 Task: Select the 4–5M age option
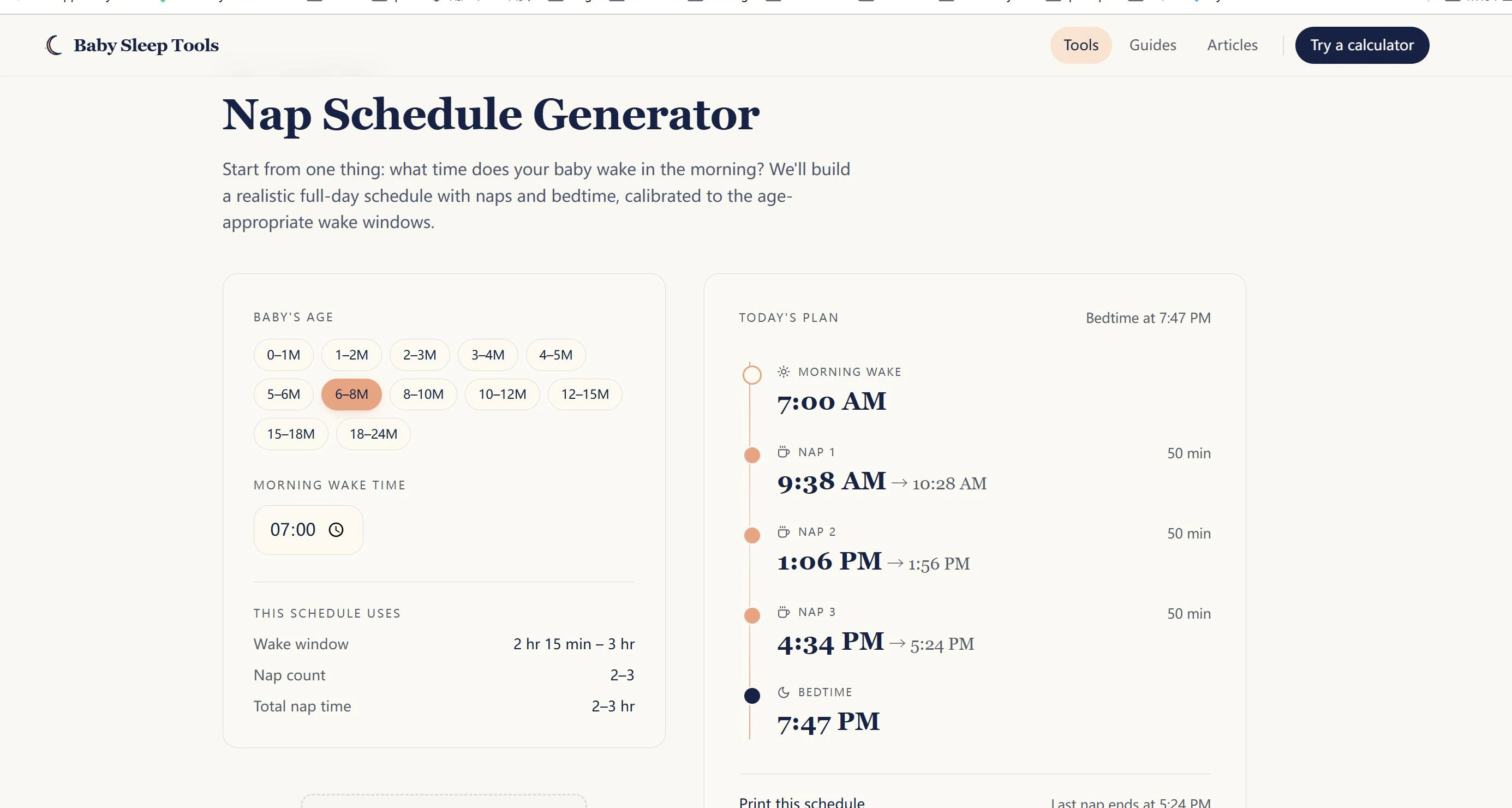tap(556, 355)
